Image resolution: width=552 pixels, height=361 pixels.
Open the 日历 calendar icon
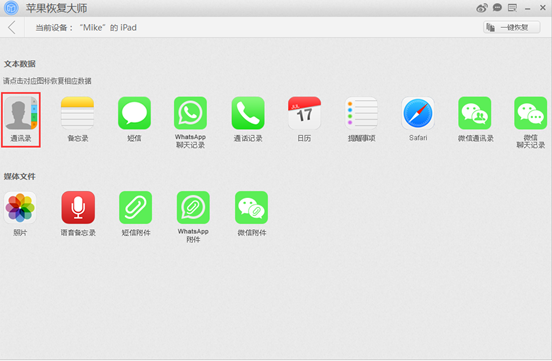(304, 113)
